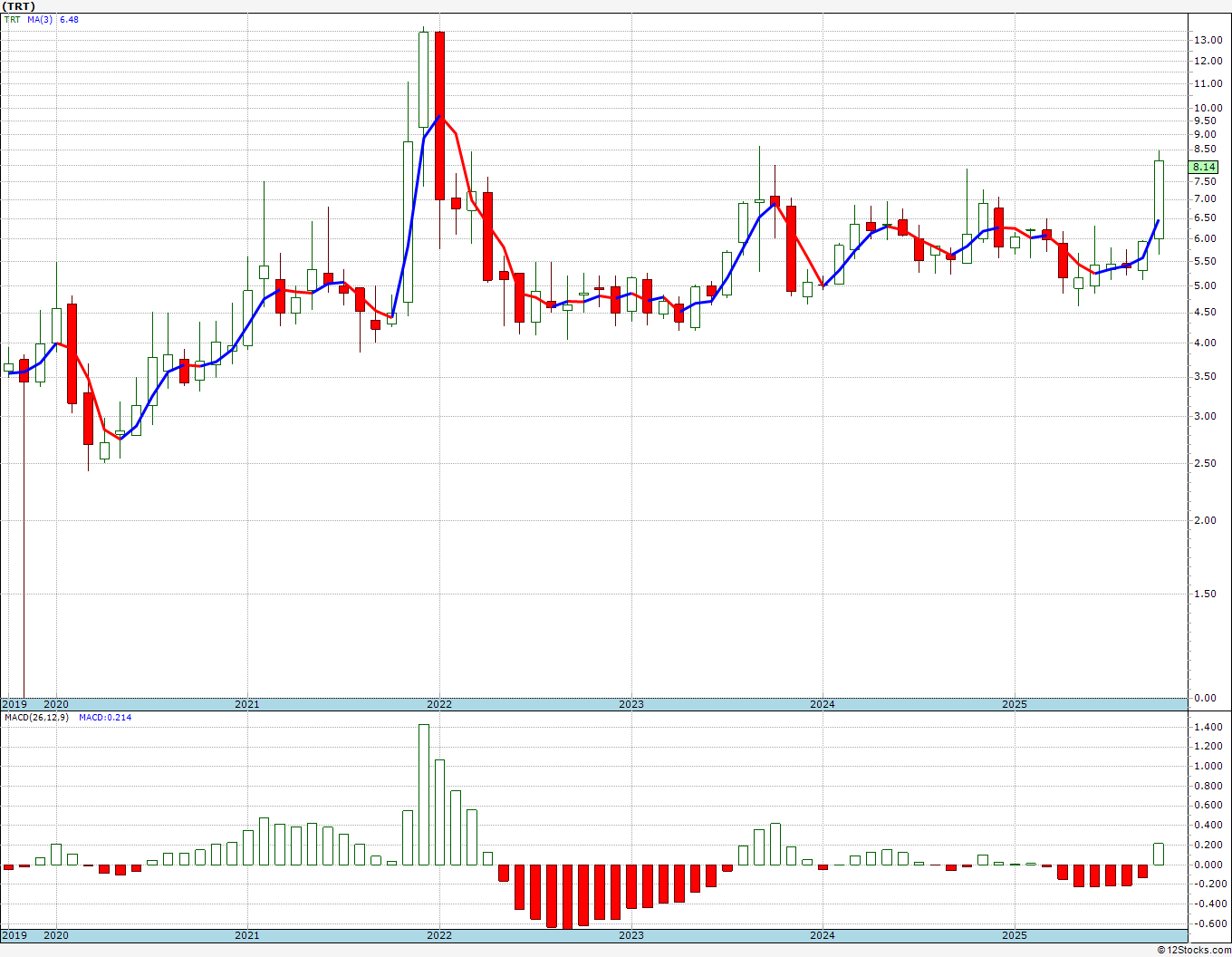Click the 0.400 MACD axis label

(1208, 825)
